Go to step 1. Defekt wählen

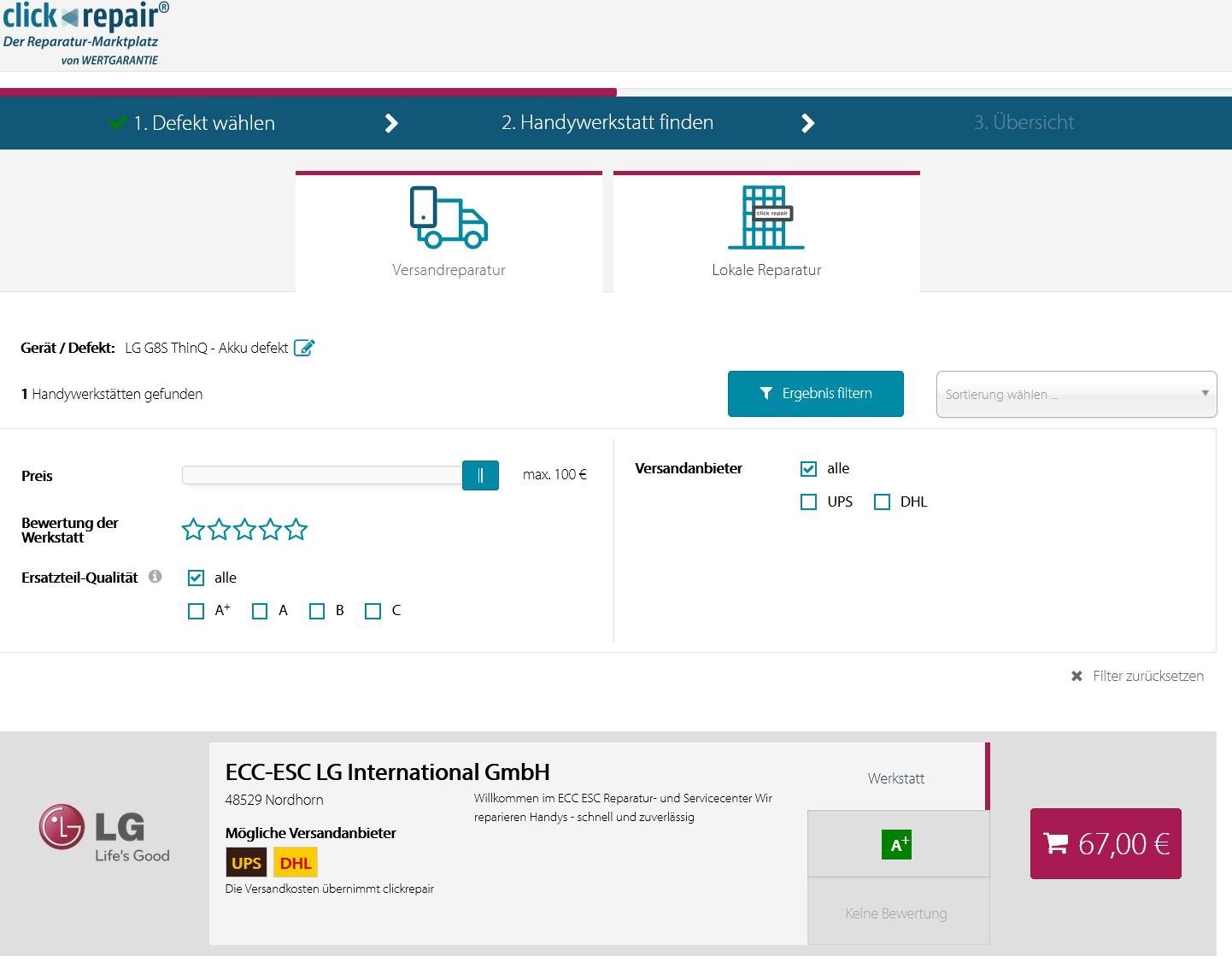pyautogui.click(x=204, y=123)
